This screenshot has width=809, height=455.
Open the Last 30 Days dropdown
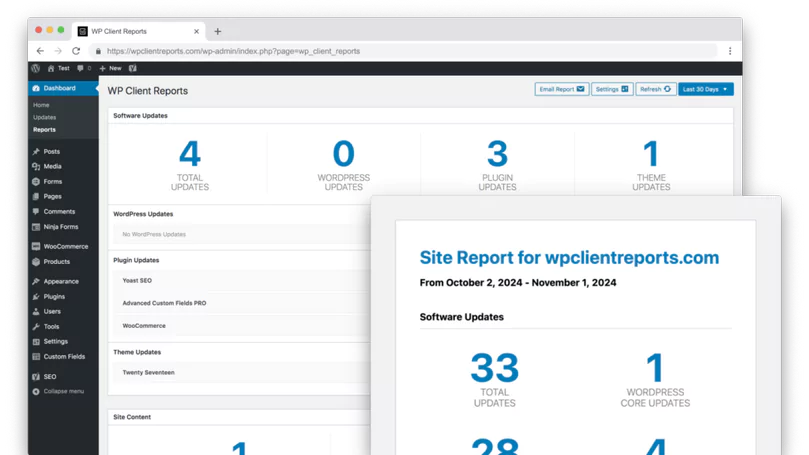705,89
